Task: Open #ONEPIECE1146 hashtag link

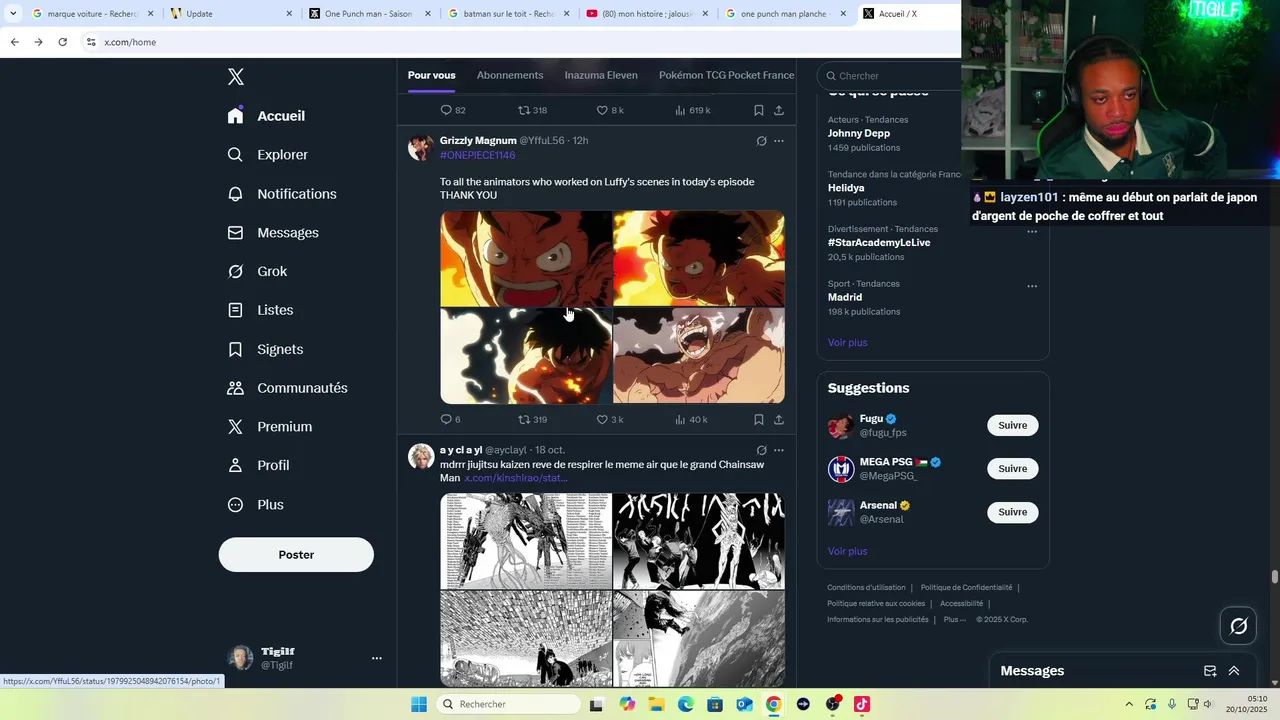Action: pyautogui.click(x=477, y=155)
